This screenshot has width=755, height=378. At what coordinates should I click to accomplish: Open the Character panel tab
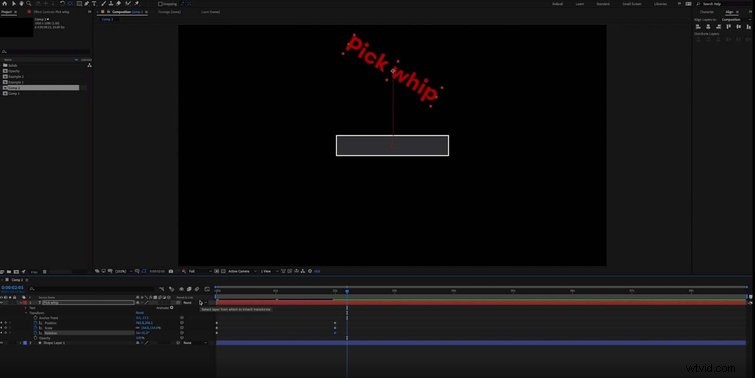pos(707,12)
